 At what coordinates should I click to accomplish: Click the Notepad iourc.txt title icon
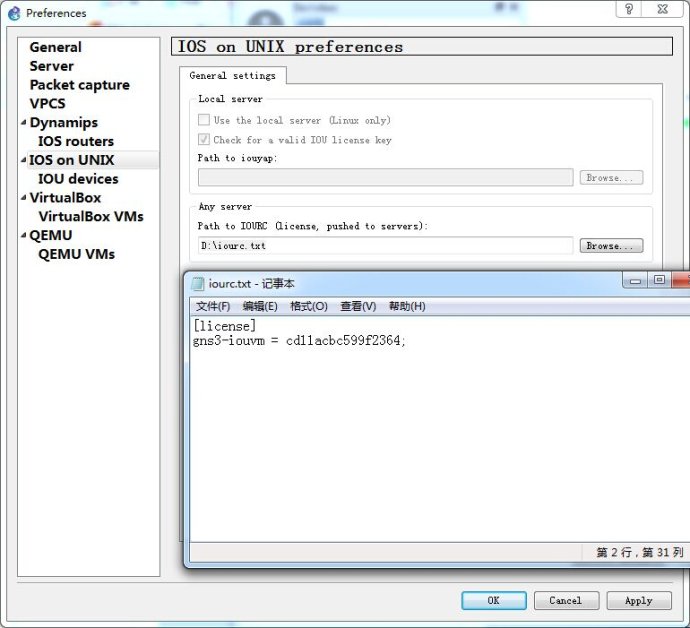pos(198,284)
